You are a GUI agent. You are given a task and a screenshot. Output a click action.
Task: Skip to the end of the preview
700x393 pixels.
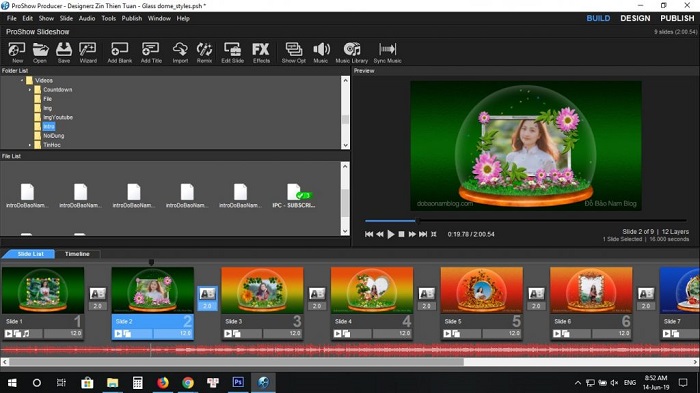click(x=423, y=234)
